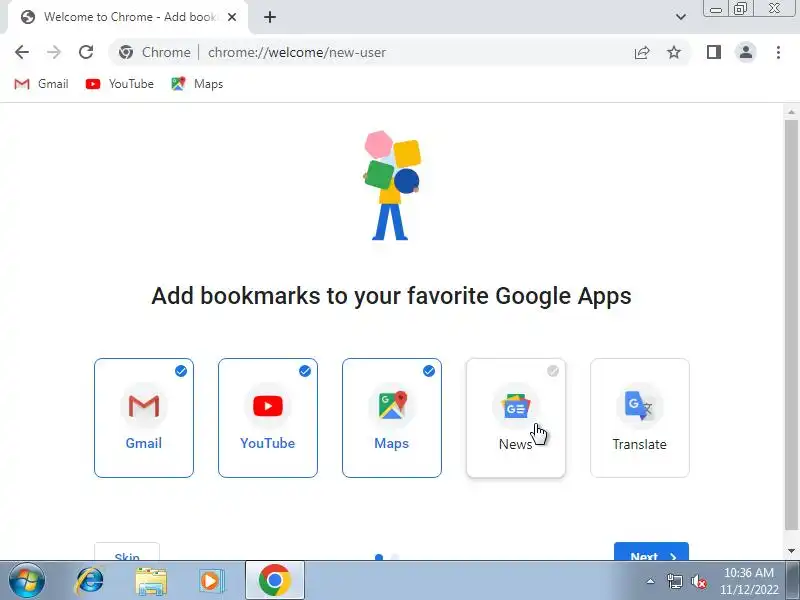The image size is (800, 600).
Task: Click the network tray icon
Action: 675,581
